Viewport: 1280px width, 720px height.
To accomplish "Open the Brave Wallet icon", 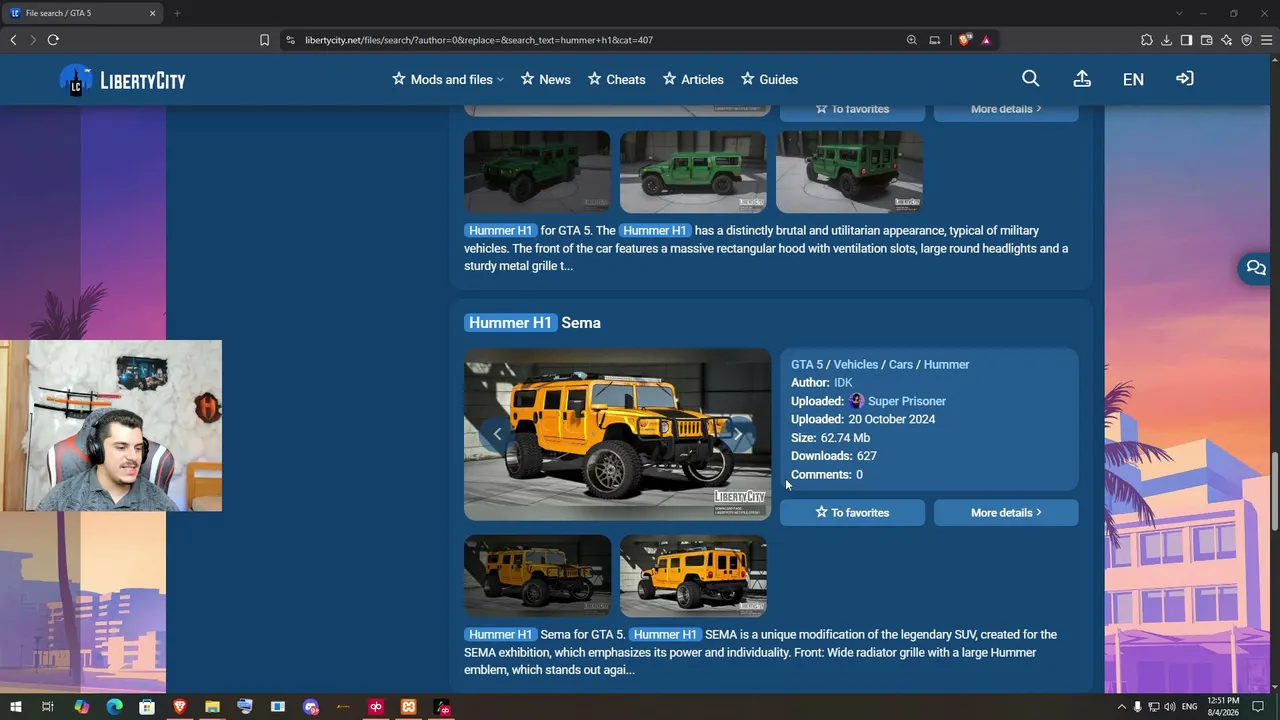I will click(1207, 40).
